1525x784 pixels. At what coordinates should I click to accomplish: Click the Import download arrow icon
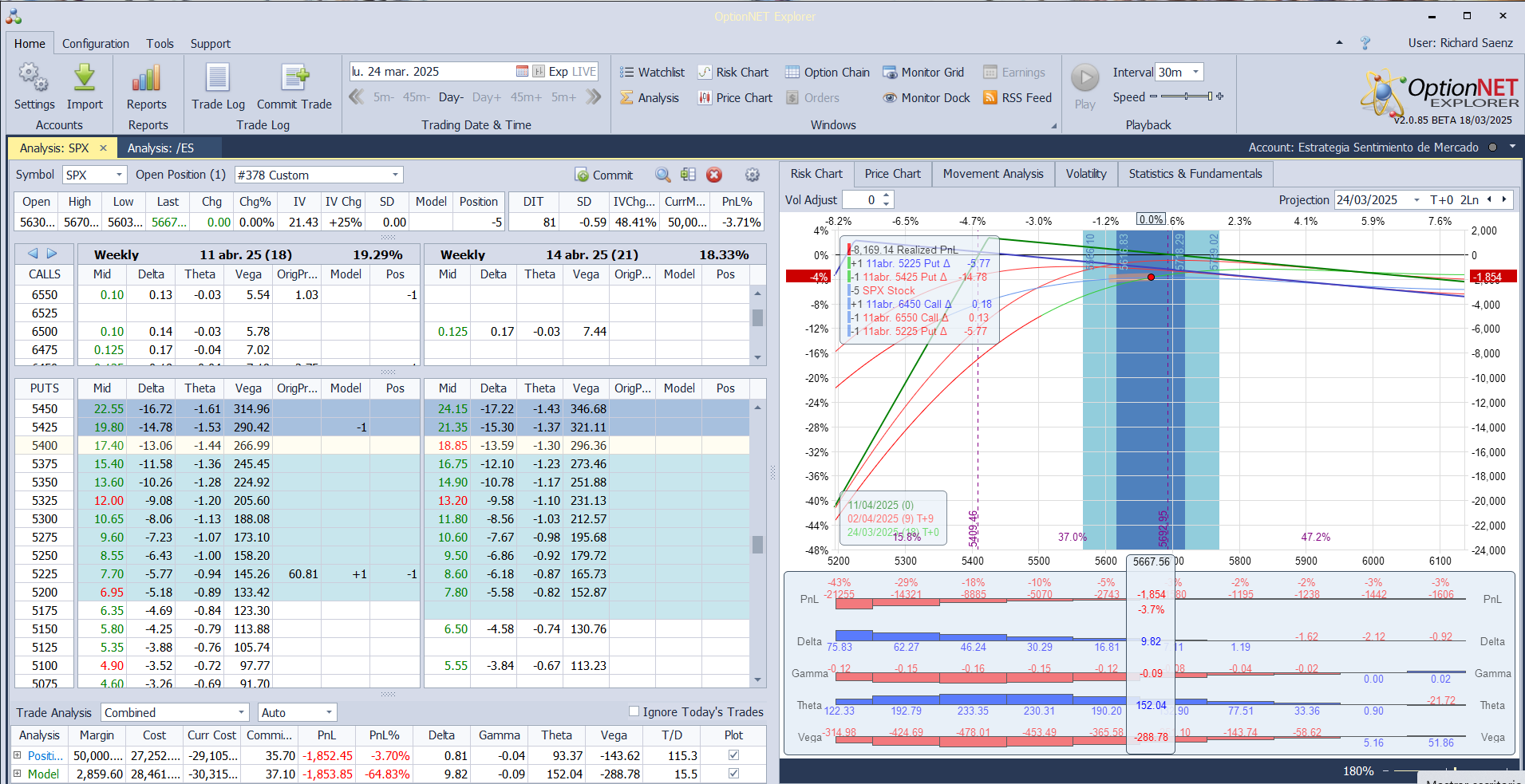[85, 77]
